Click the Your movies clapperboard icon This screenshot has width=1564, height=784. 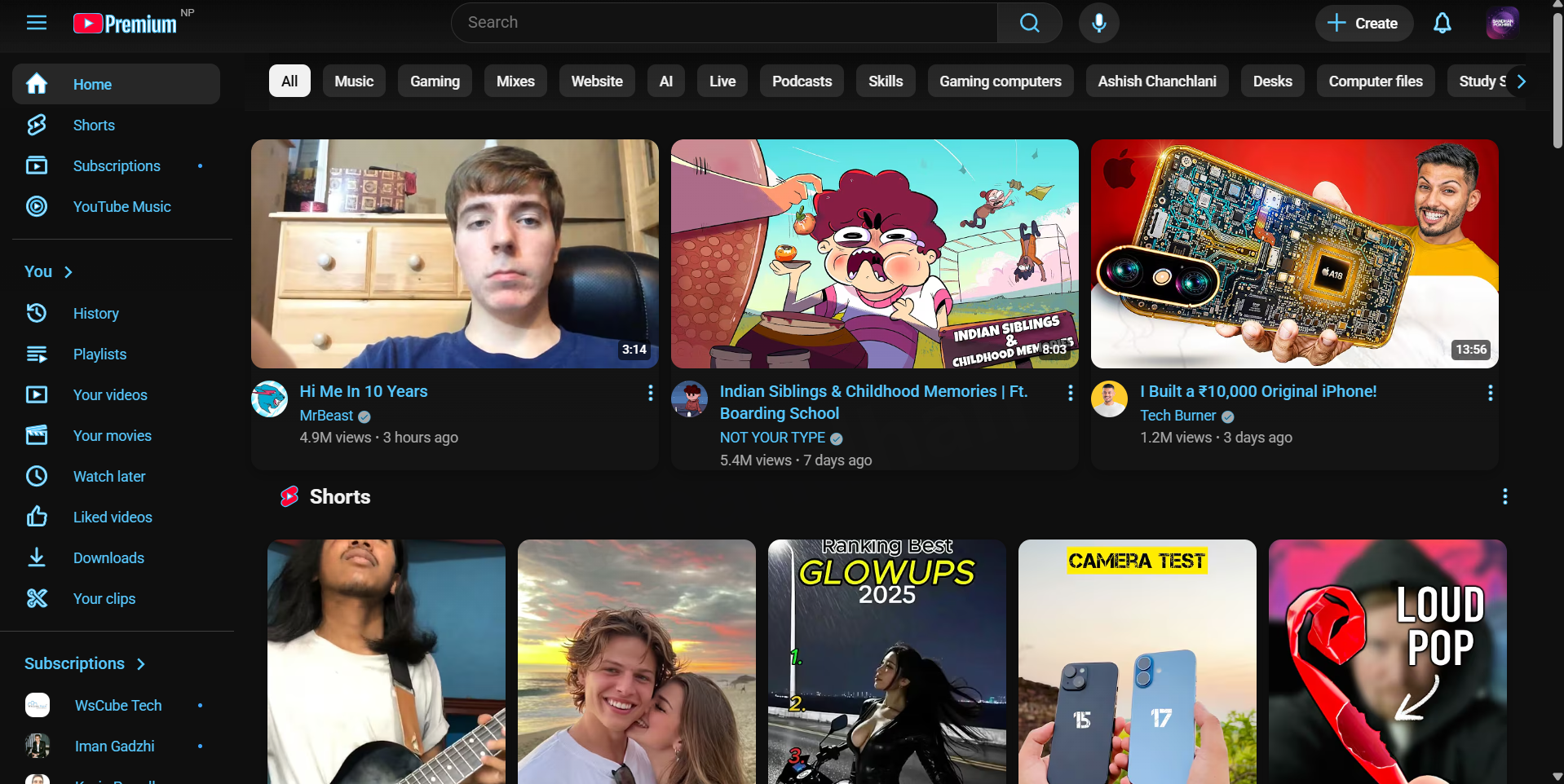[37, 435]
